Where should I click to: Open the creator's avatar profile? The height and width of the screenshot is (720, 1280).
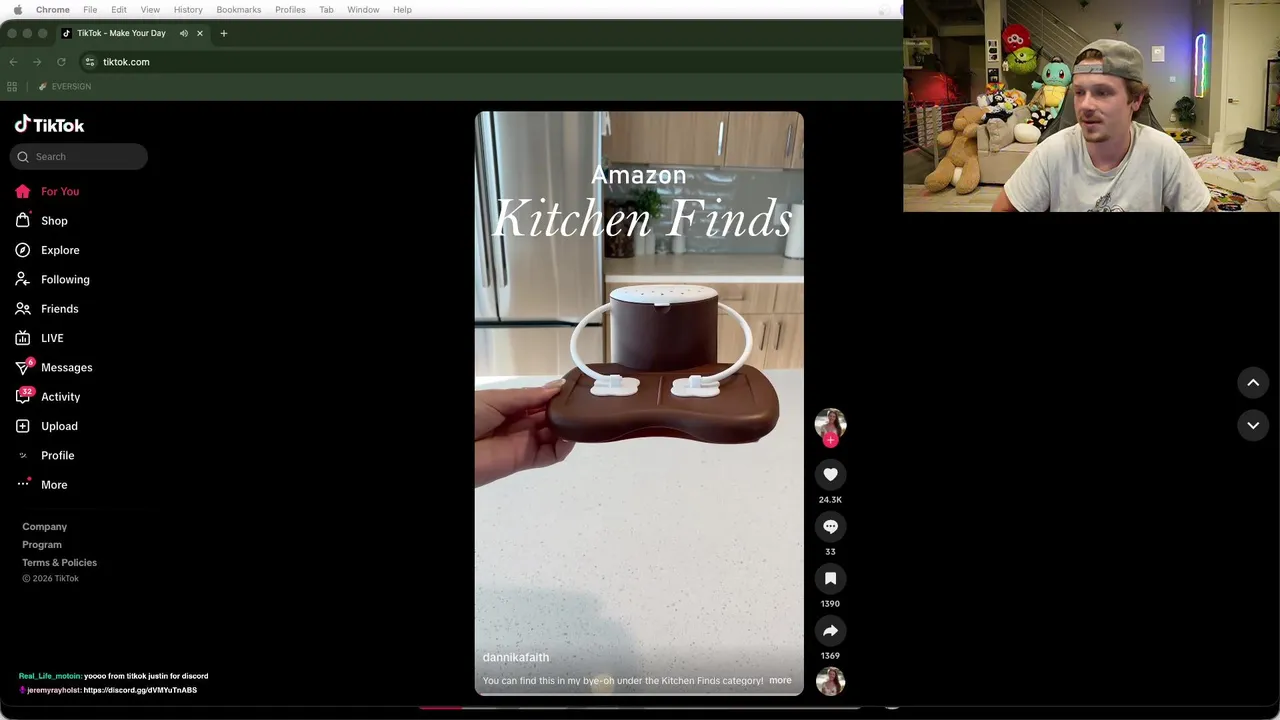[830, 423]
